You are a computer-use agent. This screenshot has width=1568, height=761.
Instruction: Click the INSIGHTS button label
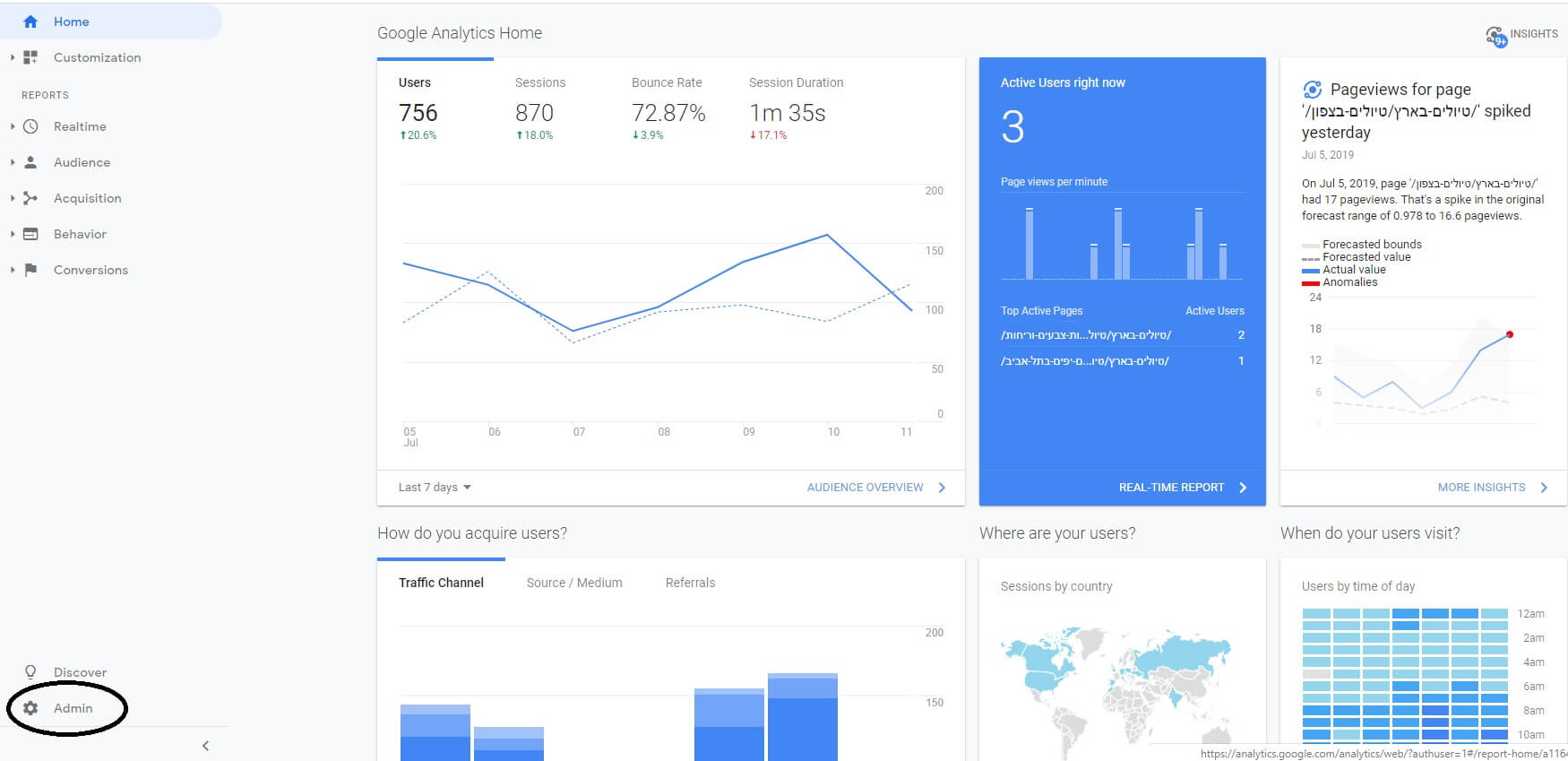point(1533,34)
